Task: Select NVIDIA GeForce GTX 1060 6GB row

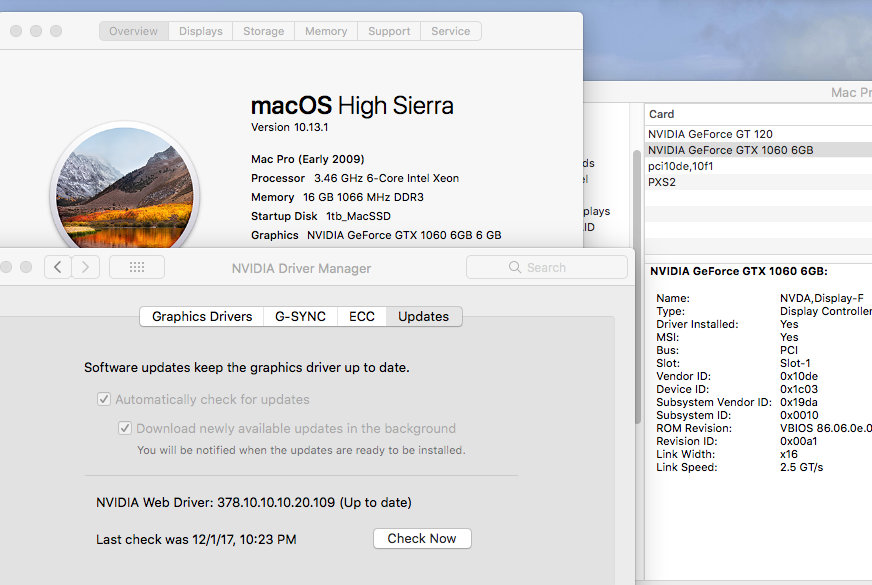Action: coord(758,150)
